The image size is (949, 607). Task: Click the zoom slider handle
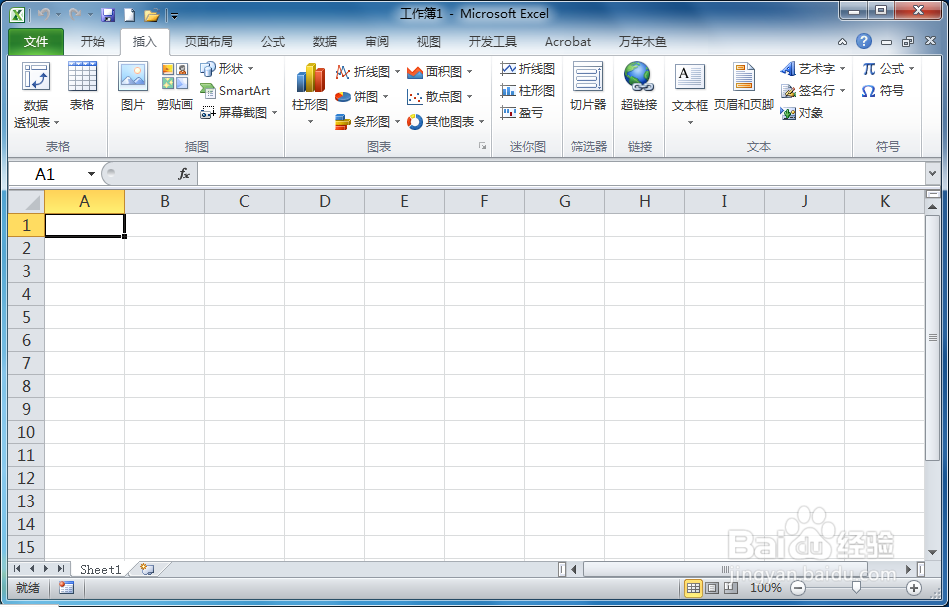click(856, 588)
